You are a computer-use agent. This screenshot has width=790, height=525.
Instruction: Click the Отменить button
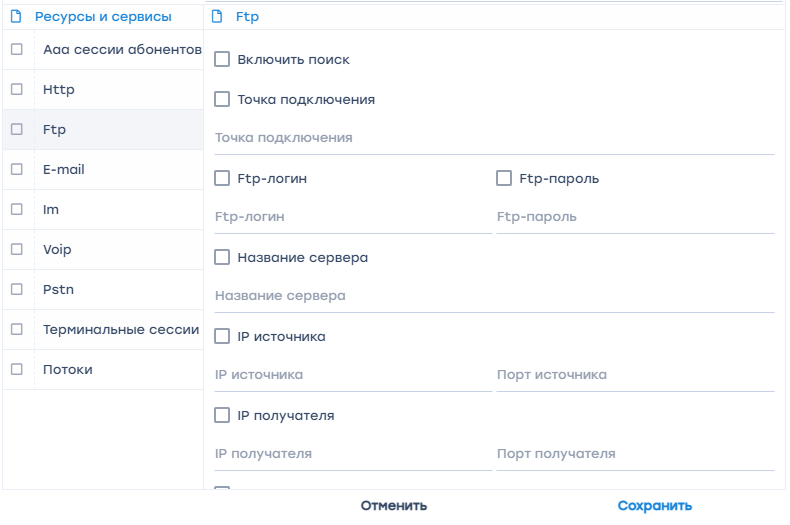point(394,506)
